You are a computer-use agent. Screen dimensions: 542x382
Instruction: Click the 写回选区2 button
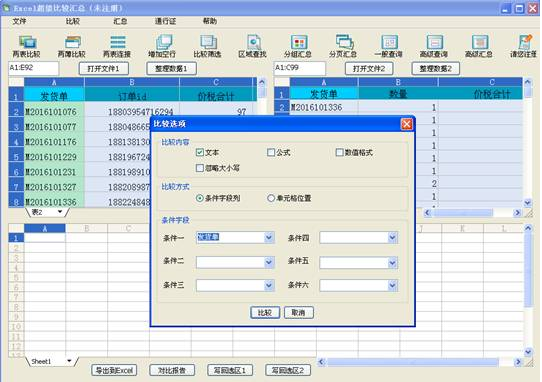288,371
